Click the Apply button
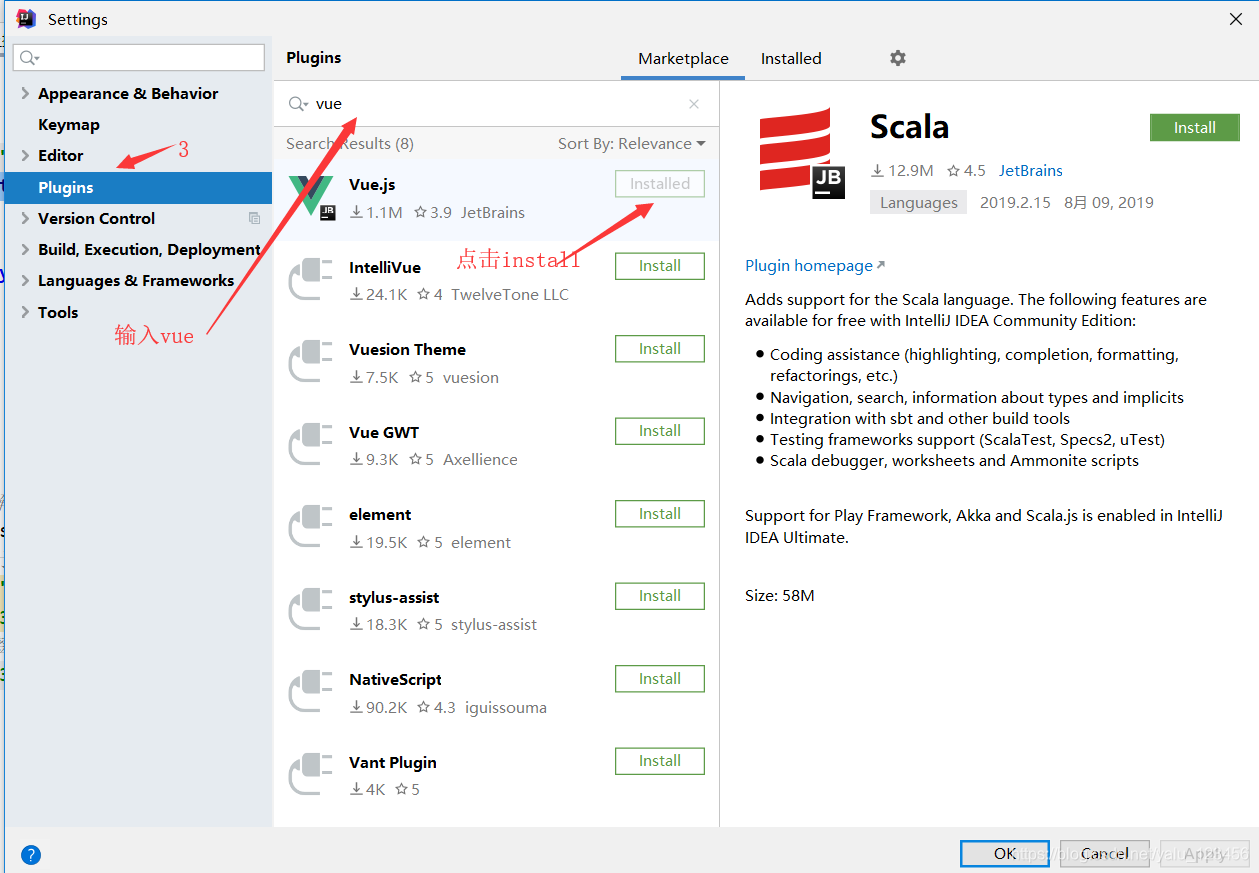The image size is (1259, 873). 1204,853
